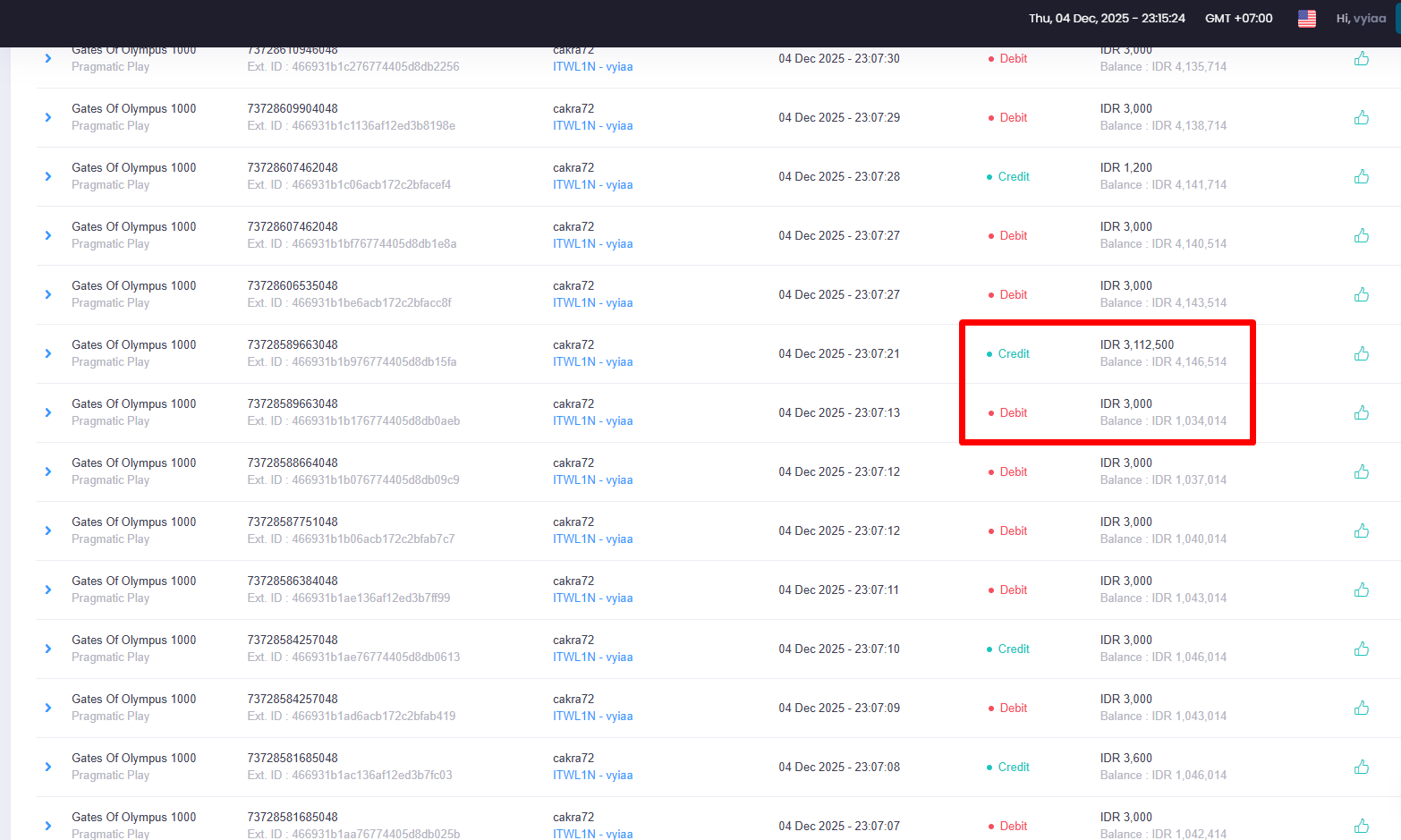The width and height of the screenshot is (1401, 840).
Task: Click Balance : IDR 1,042,414
Action: [x=1163, y=834]
